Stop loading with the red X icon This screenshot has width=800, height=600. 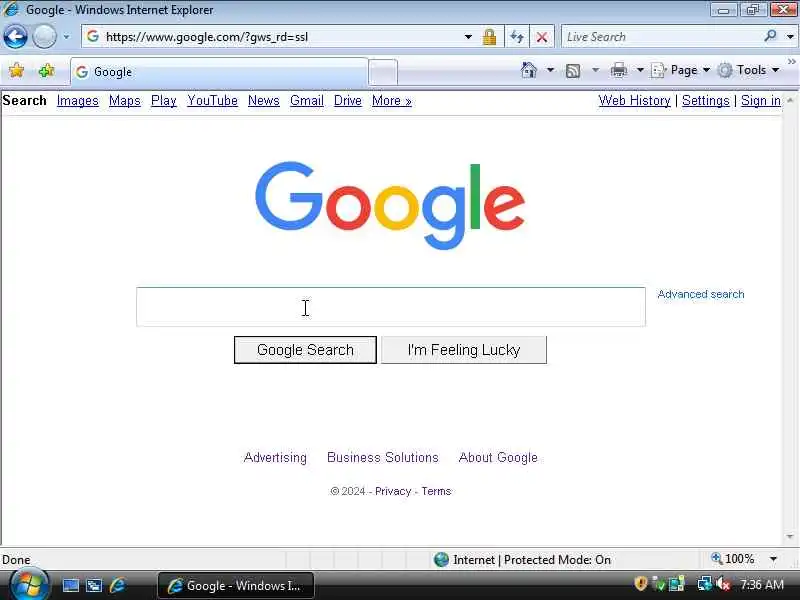542,37
